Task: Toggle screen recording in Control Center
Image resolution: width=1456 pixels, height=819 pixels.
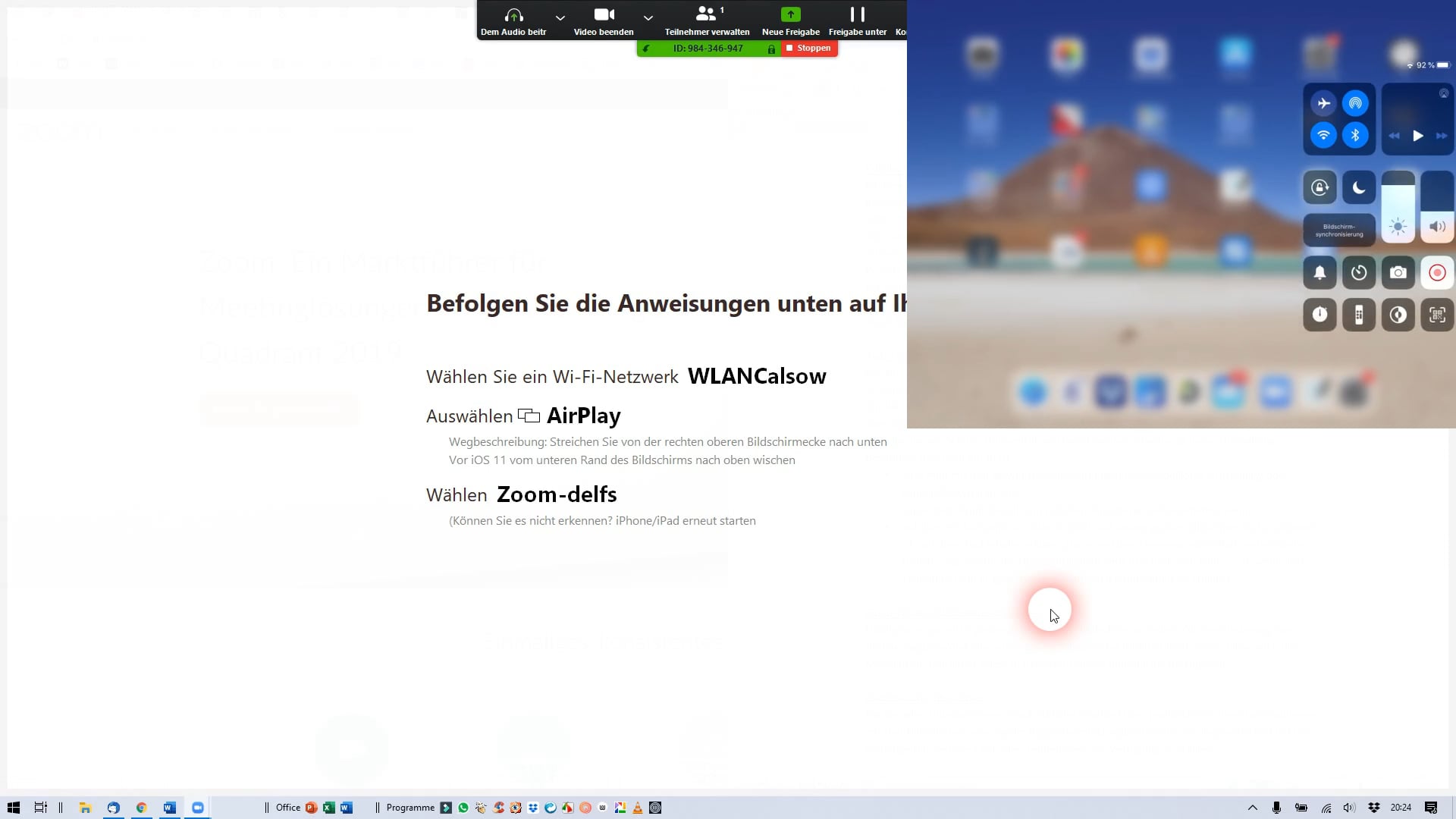Action: click(1437, 273)
